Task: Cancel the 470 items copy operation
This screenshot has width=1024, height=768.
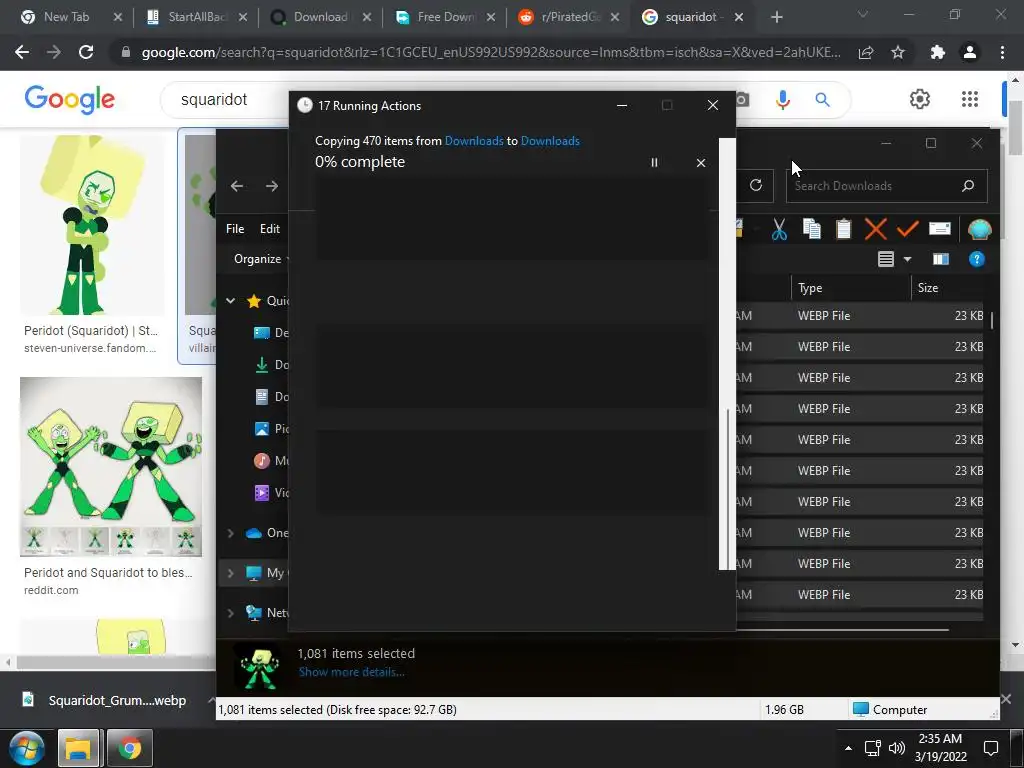Action: point(701,163)
